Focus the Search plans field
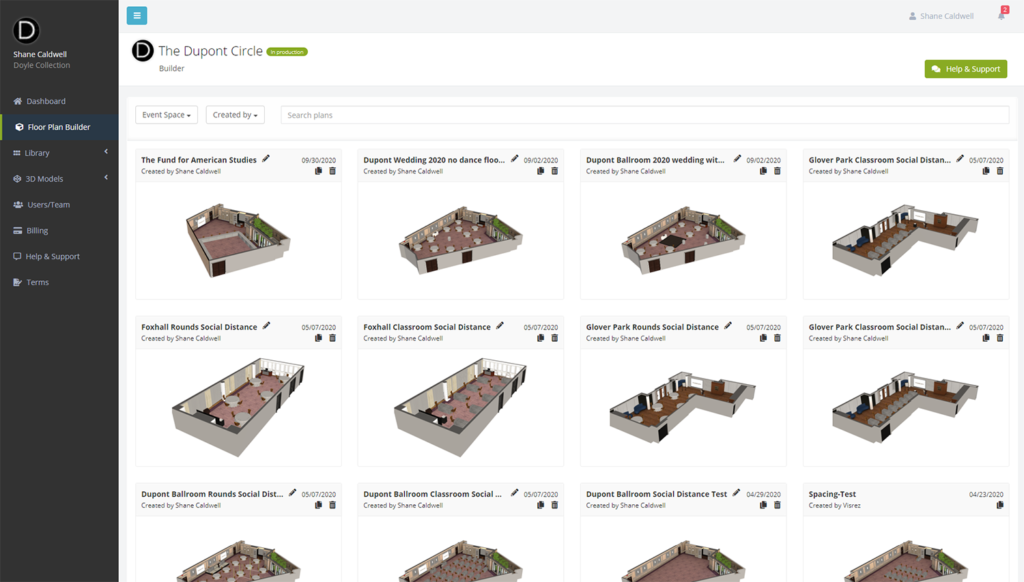Viewport: 1024px width, 582px height. 645,115
